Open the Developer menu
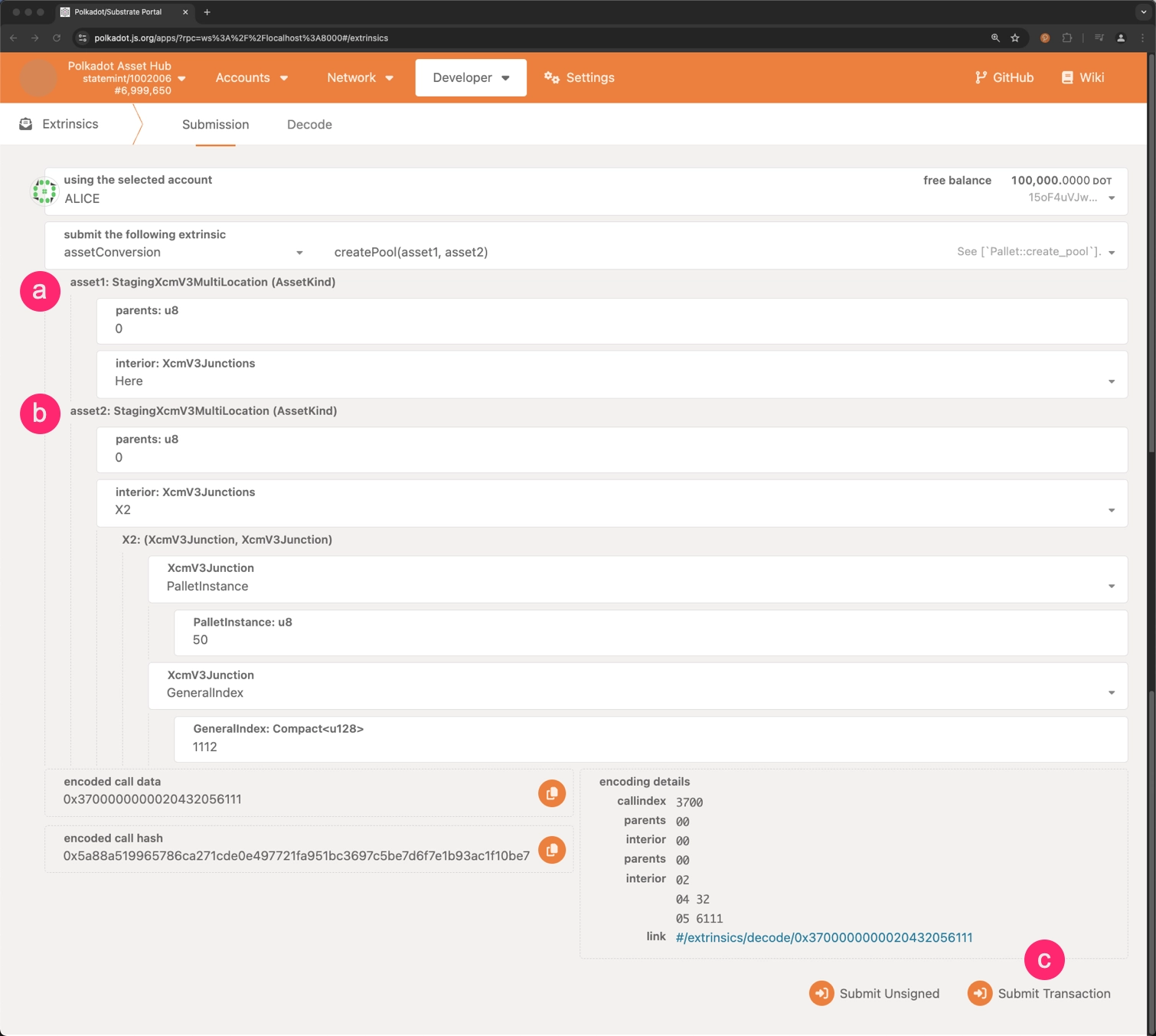This screenshot has height=1036, width=1156. pyautogui.click(x=470, y=77)
